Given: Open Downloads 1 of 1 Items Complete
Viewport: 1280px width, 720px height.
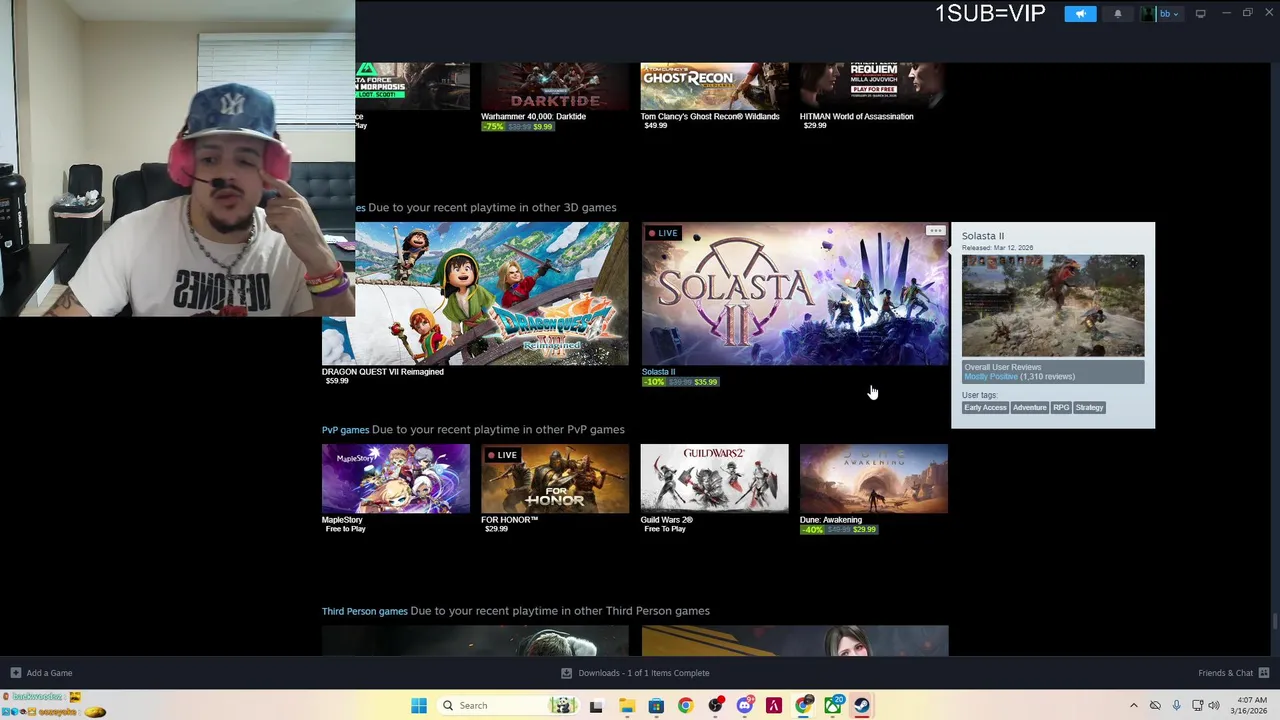Looking at the screenshot, I should click(x=643, y=673).
